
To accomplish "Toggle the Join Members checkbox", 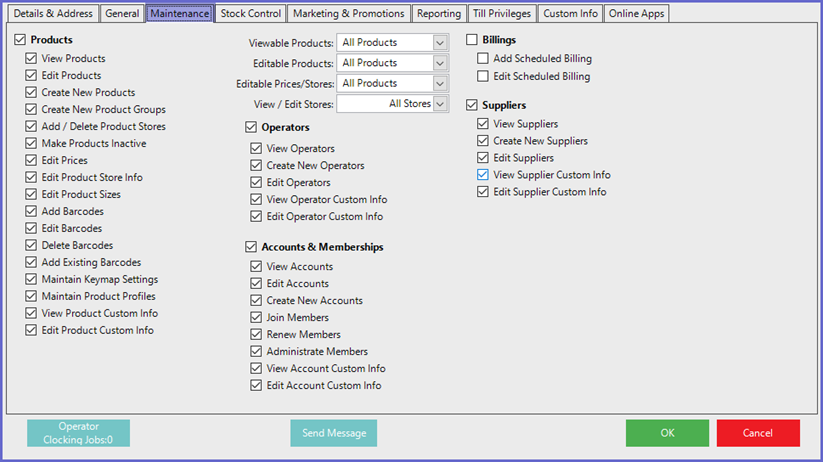I will 257,318.
